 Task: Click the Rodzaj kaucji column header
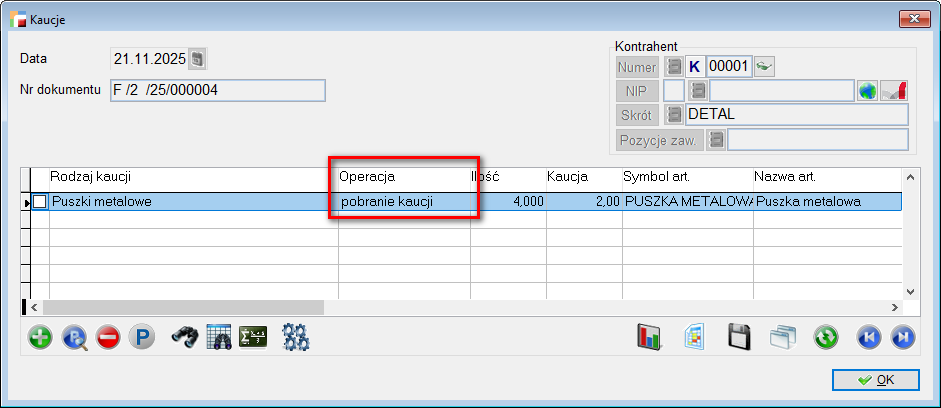coord(190,177)
